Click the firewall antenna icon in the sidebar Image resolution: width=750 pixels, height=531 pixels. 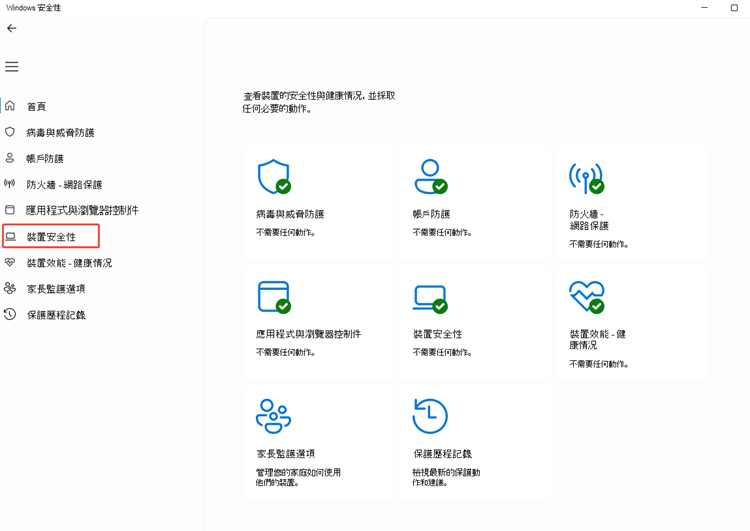10,184
